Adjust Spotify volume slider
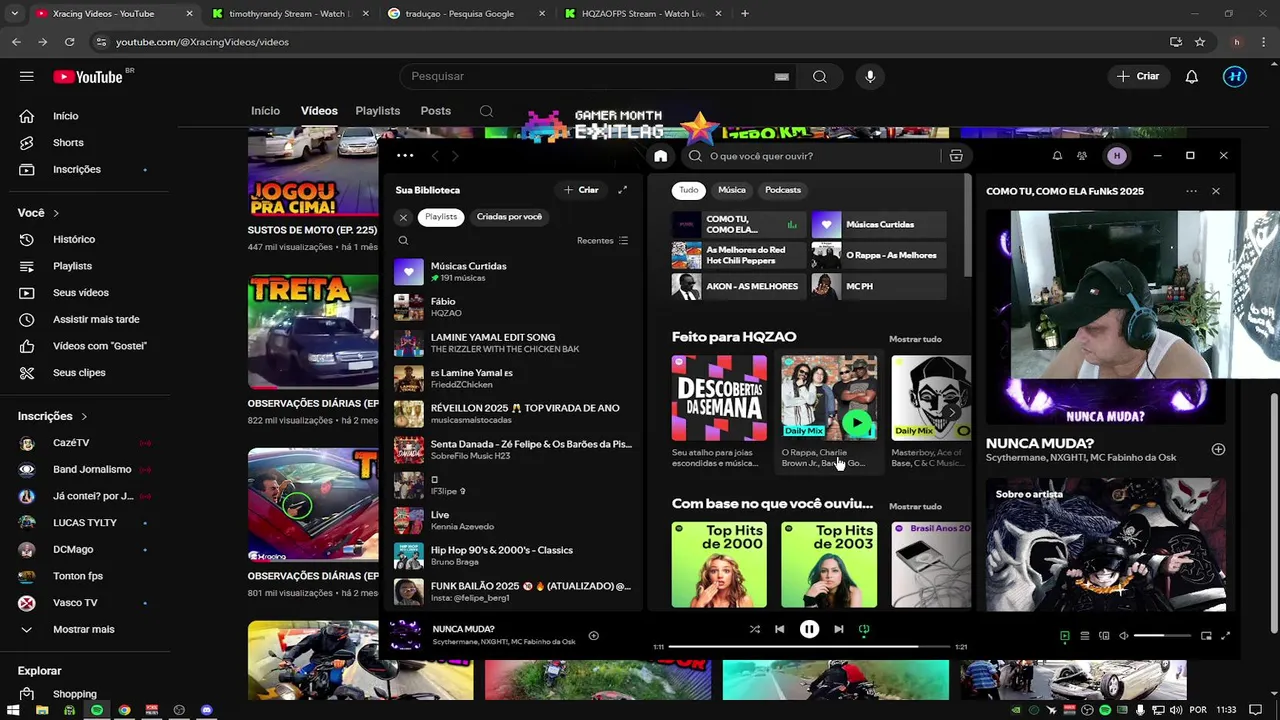The width and height of the screenshot is (1280, 720). pos(1163,636)
